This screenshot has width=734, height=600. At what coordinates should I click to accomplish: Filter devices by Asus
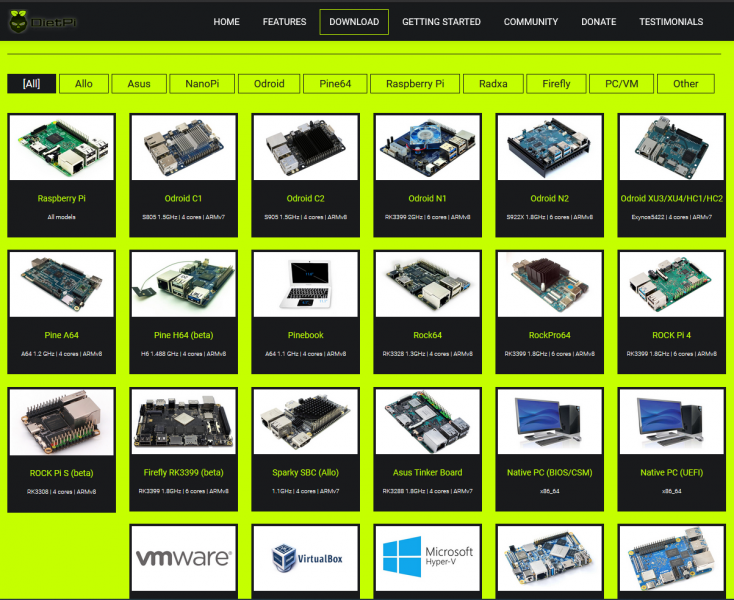139,84
